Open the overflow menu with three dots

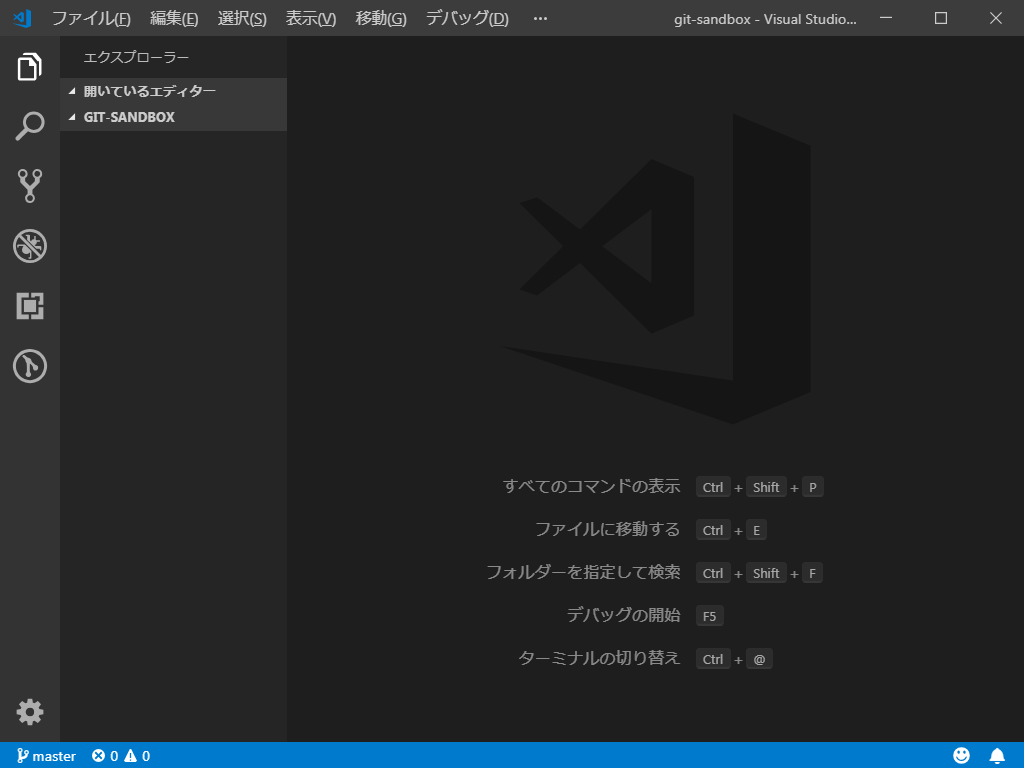click(x=539, y=17)
